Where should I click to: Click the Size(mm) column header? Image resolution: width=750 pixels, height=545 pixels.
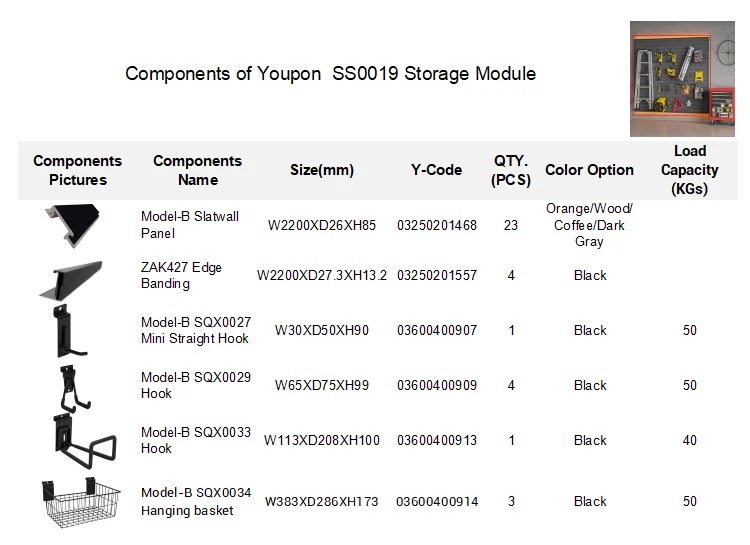coord(321,170)
